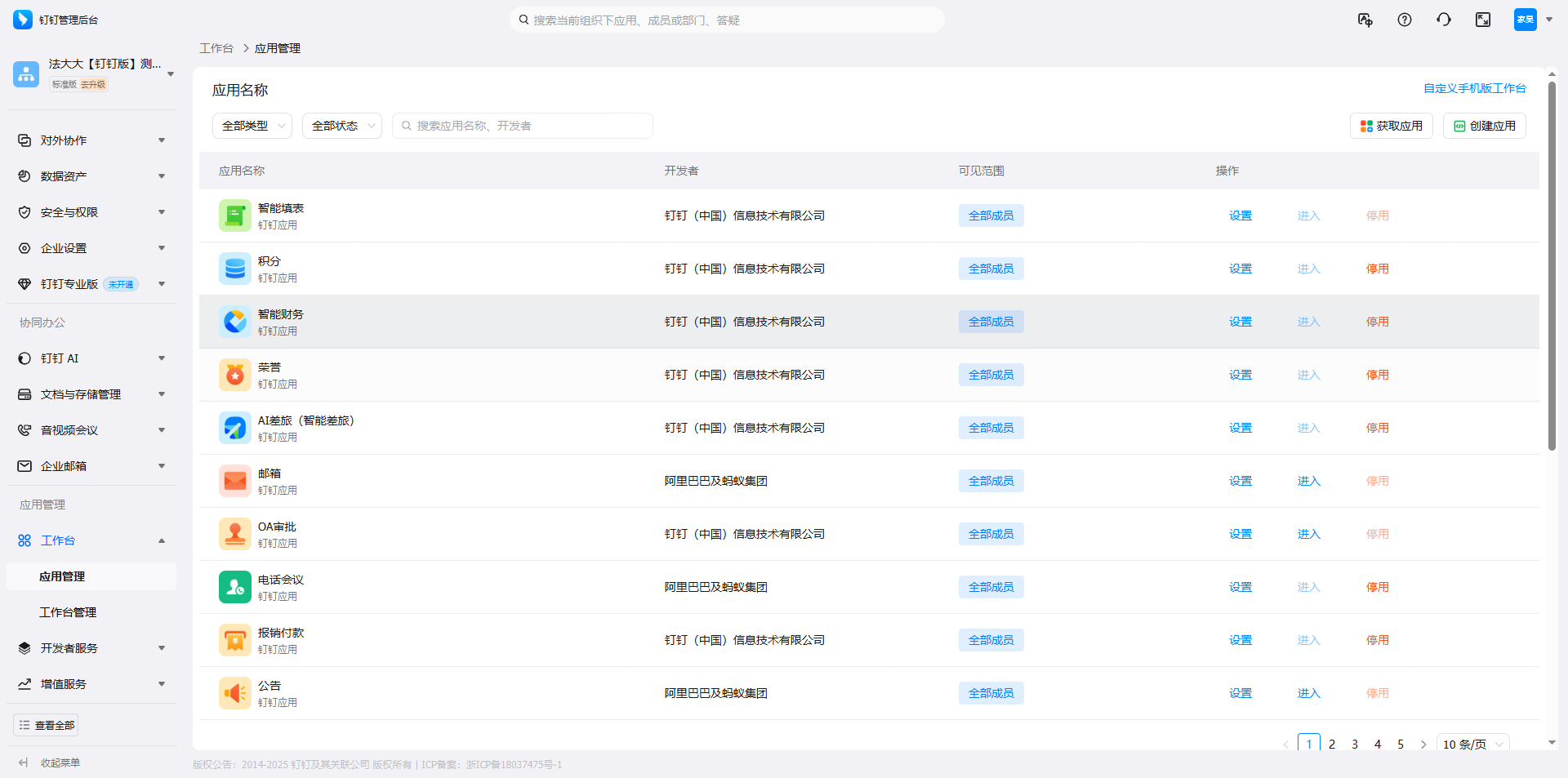
Task: Click the 电话会议 app icon
Action: 235,587
